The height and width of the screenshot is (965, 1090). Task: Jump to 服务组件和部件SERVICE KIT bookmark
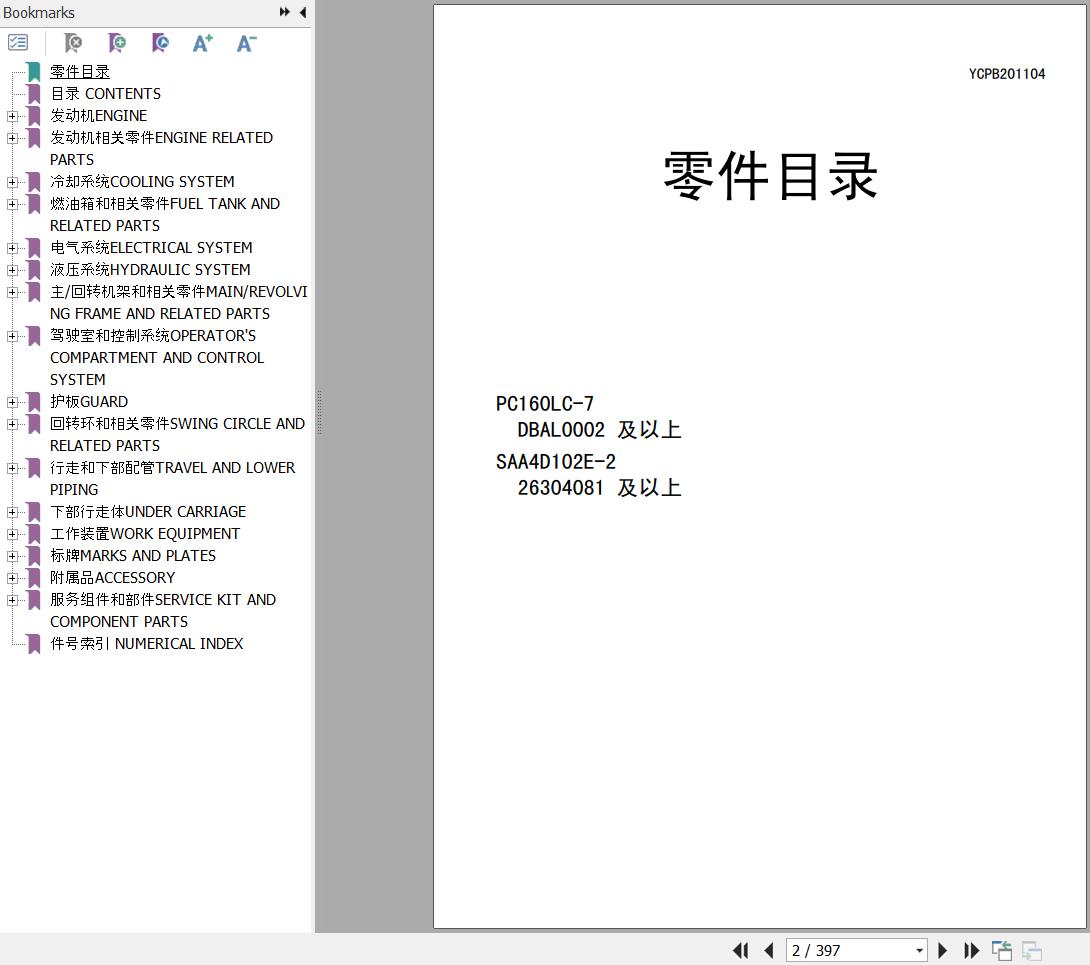163,610
